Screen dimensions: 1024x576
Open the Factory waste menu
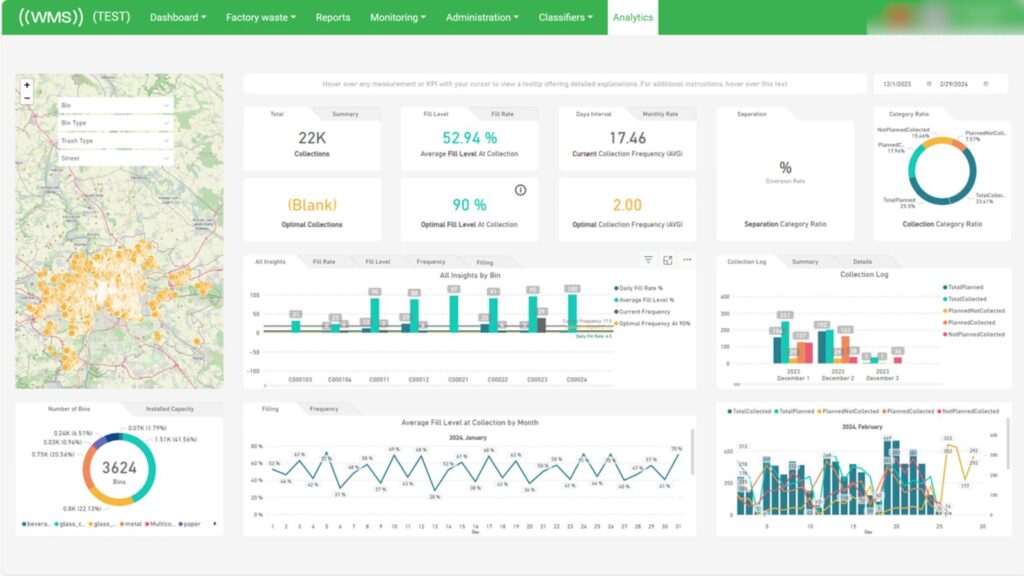coord(260,17)
